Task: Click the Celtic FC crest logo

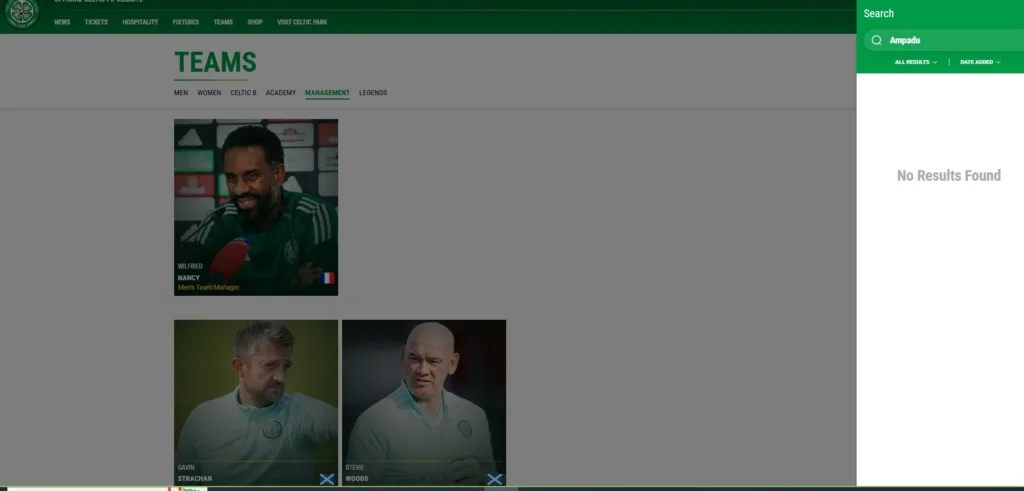Action: [x=20, y=13]
